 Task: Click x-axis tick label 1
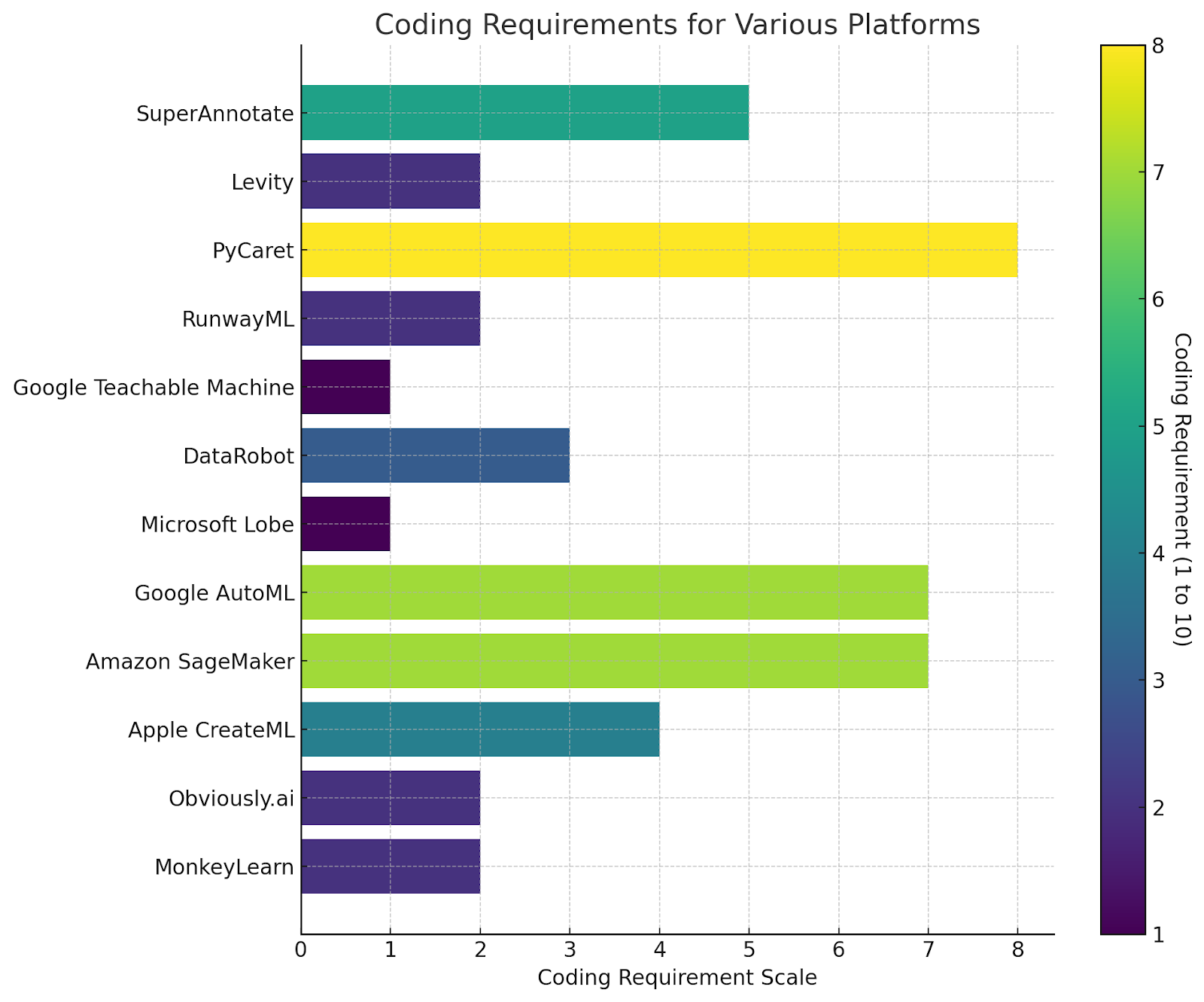pos(391,951)
